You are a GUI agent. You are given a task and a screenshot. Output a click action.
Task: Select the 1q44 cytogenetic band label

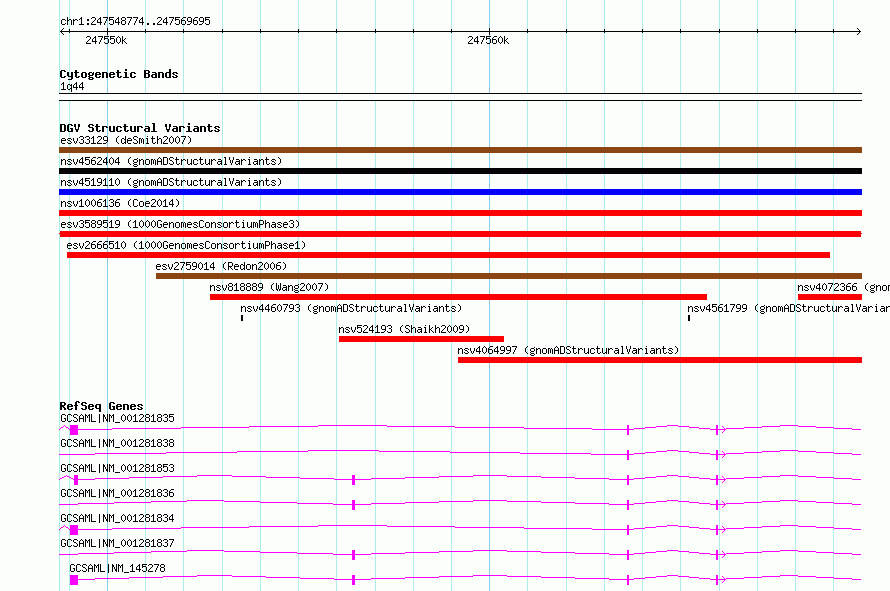tap(72, 86)
